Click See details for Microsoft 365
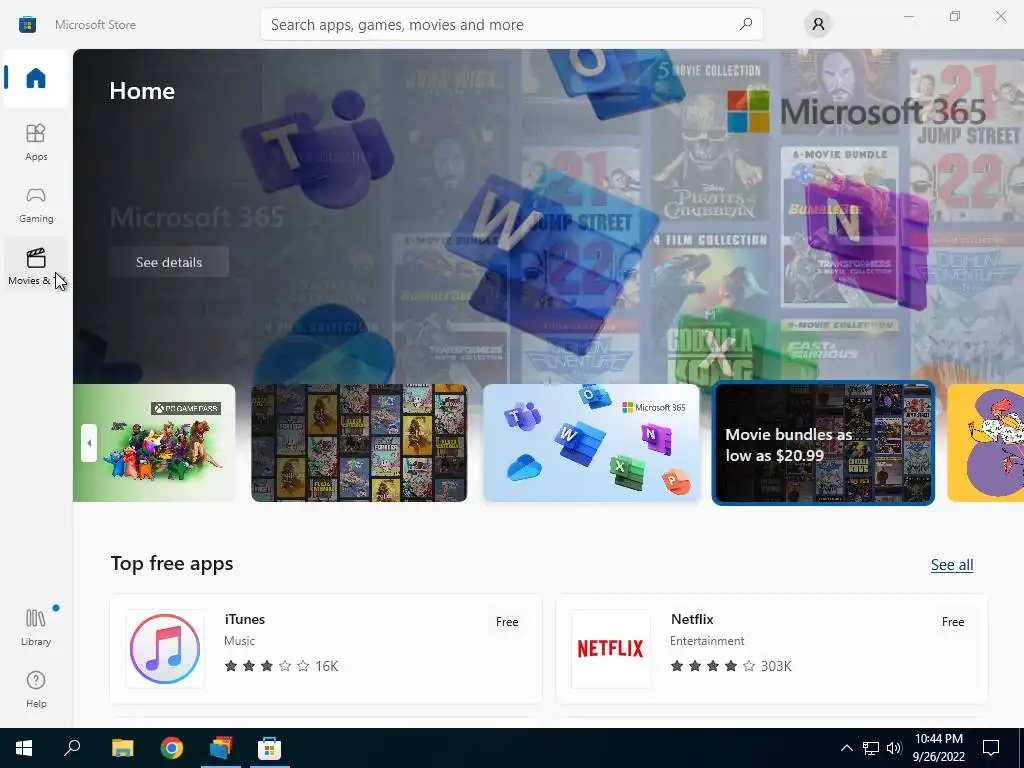This screenshot has height=768, width=1024. pyautogui.click(x=168, y=262)
